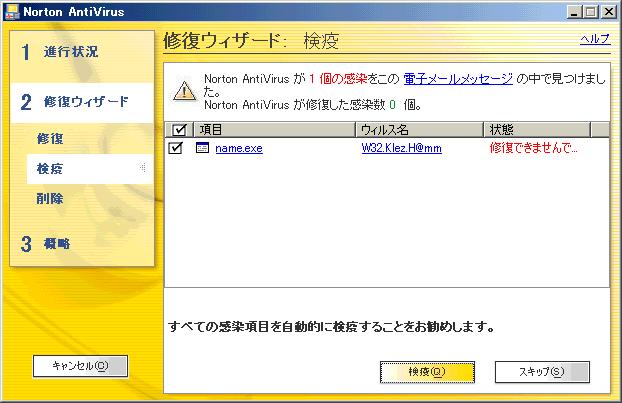Close the Norton AntiVirus window
This screenshot has width=622, height=403.
609,12
